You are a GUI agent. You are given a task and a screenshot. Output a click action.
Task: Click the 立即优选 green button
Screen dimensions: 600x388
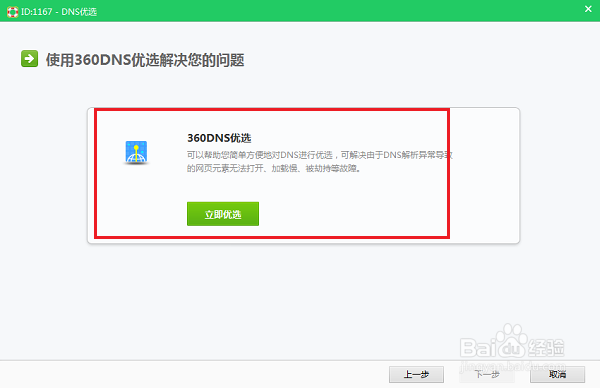pos(223,214)
